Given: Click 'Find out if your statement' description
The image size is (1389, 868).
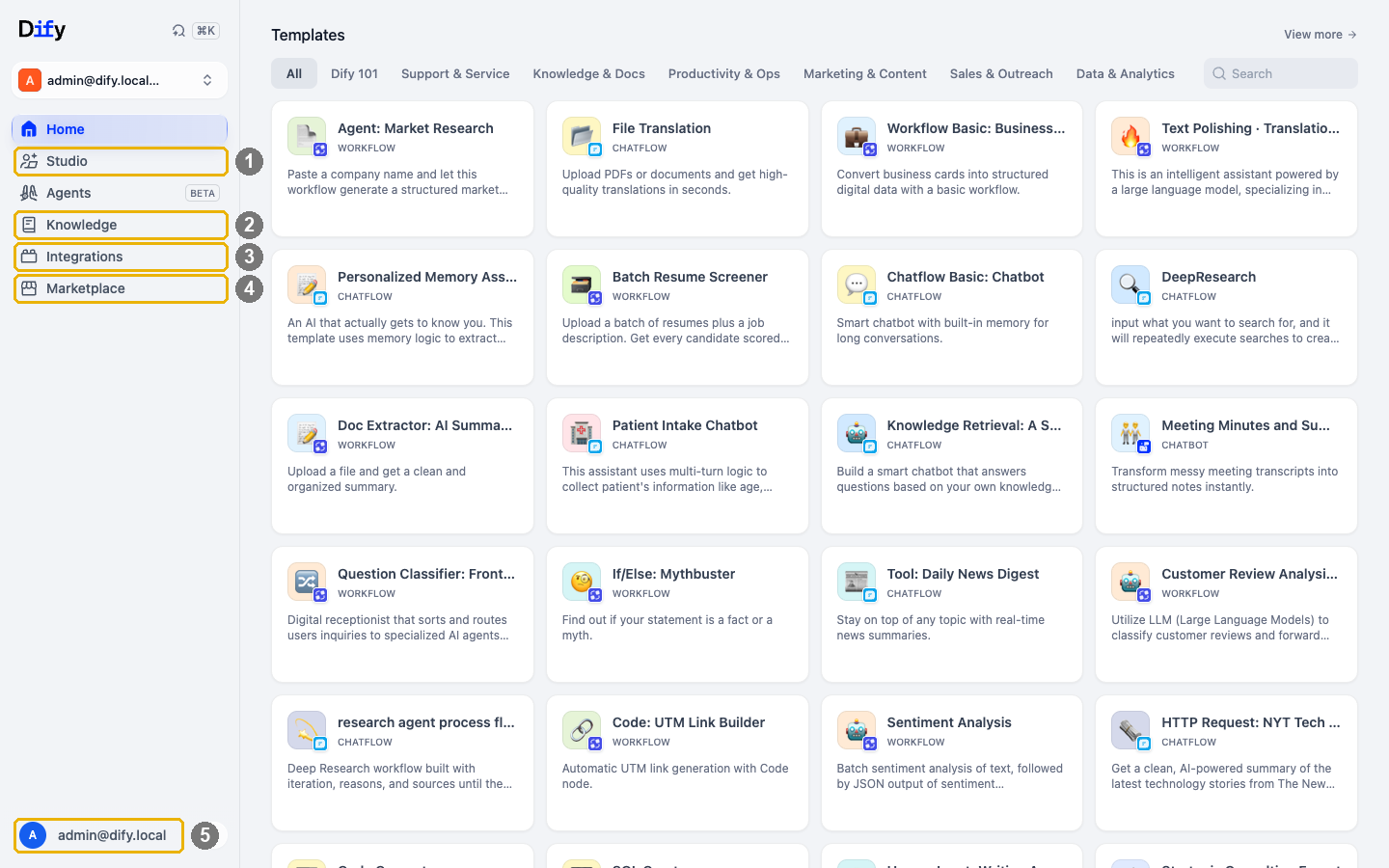Looking at the screenshot, I should coord(667,628).
